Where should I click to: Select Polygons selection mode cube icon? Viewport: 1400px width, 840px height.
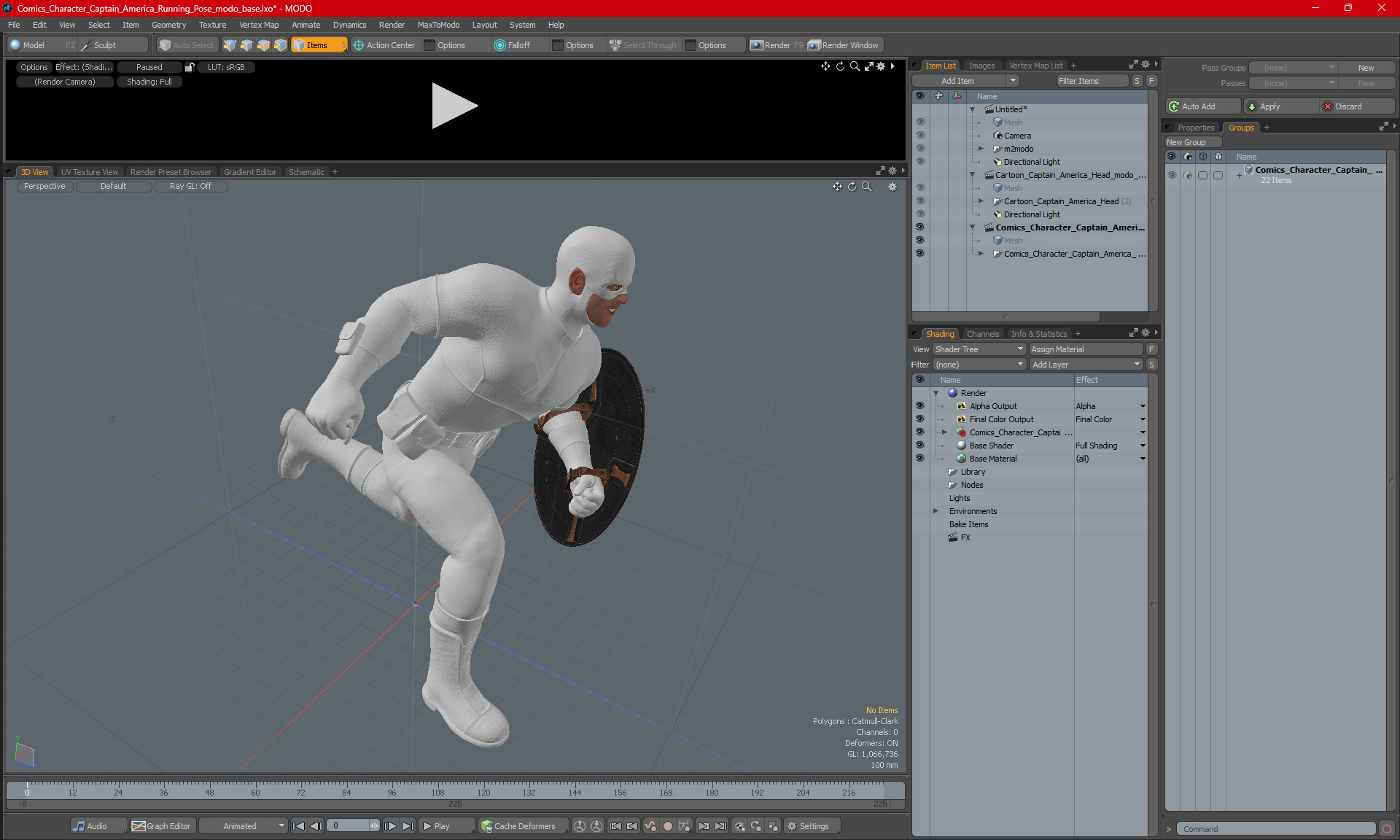point(263,45)
